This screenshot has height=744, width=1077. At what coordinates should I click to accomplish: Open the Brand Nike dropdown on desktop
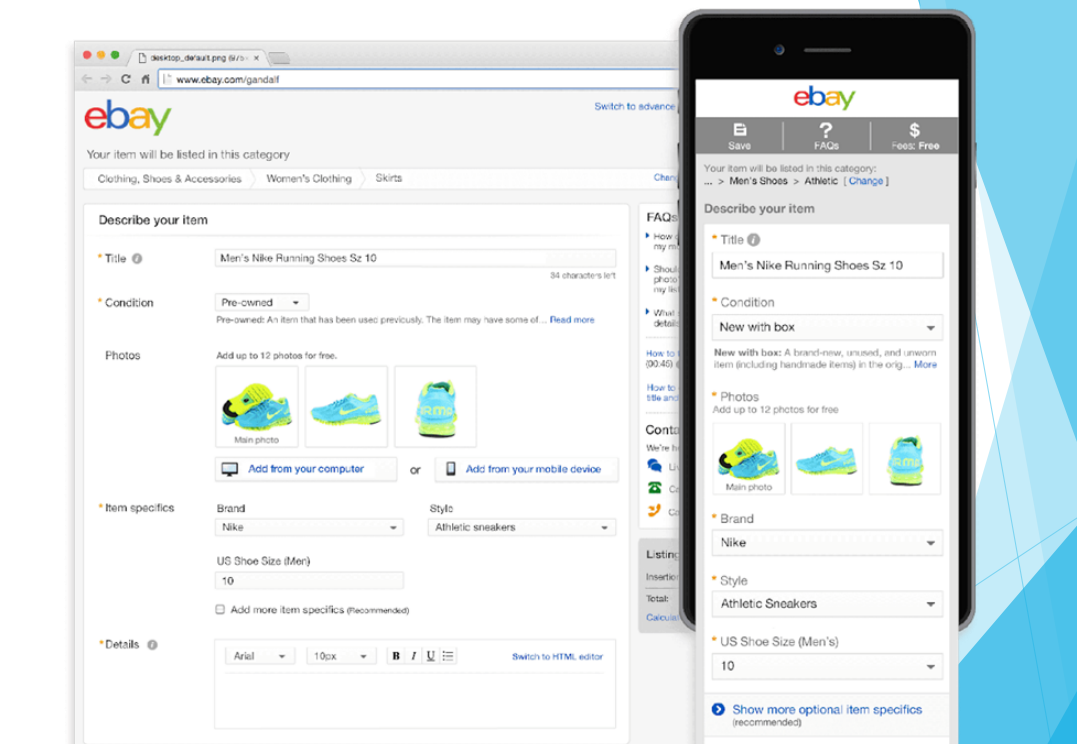coord(309,528)
